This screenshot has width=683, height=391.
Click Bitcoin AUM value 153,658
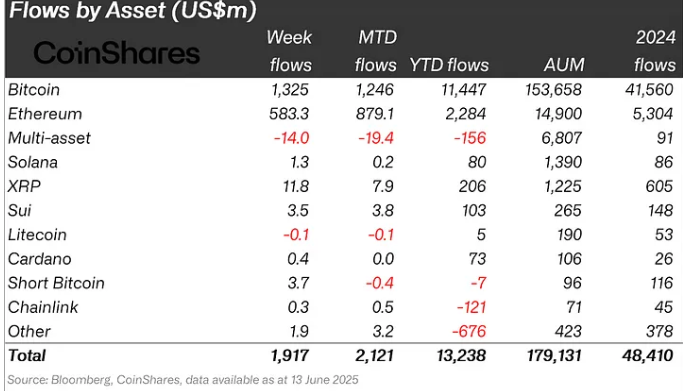click(x=553, y=90)
